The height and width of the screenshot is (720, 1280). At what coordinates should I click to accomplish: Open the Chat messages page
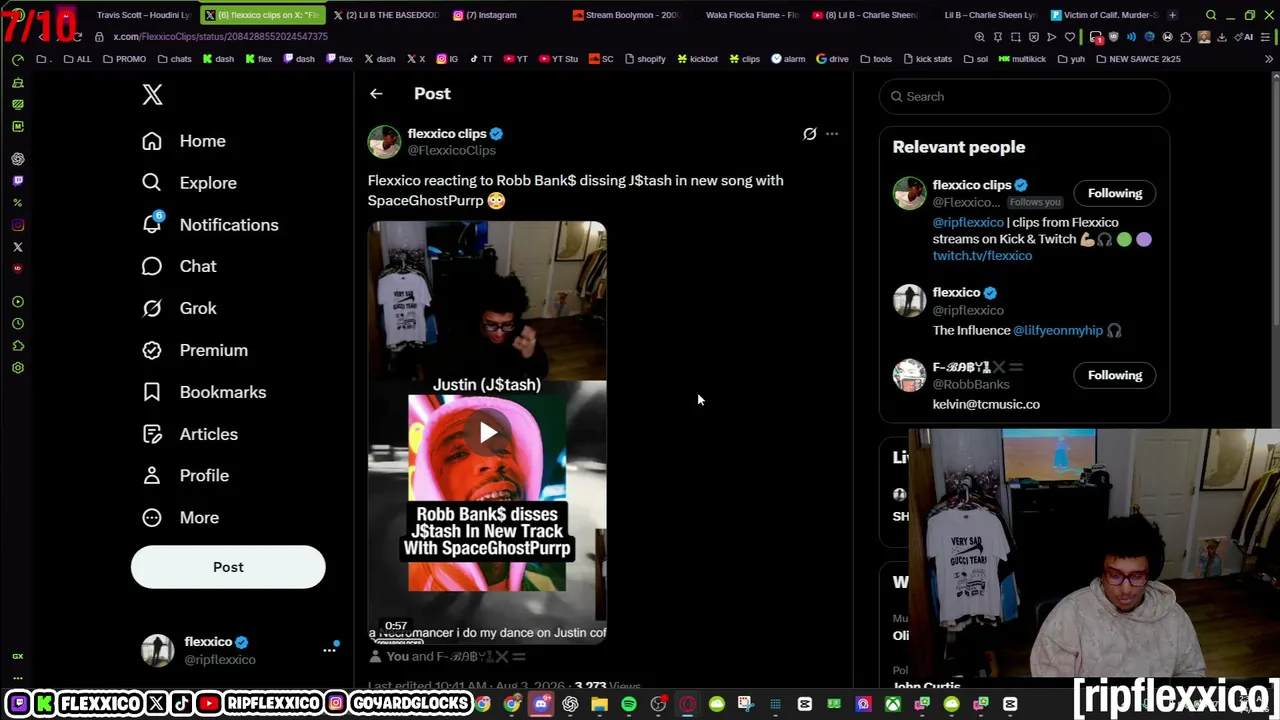click(x=179, y=266)
